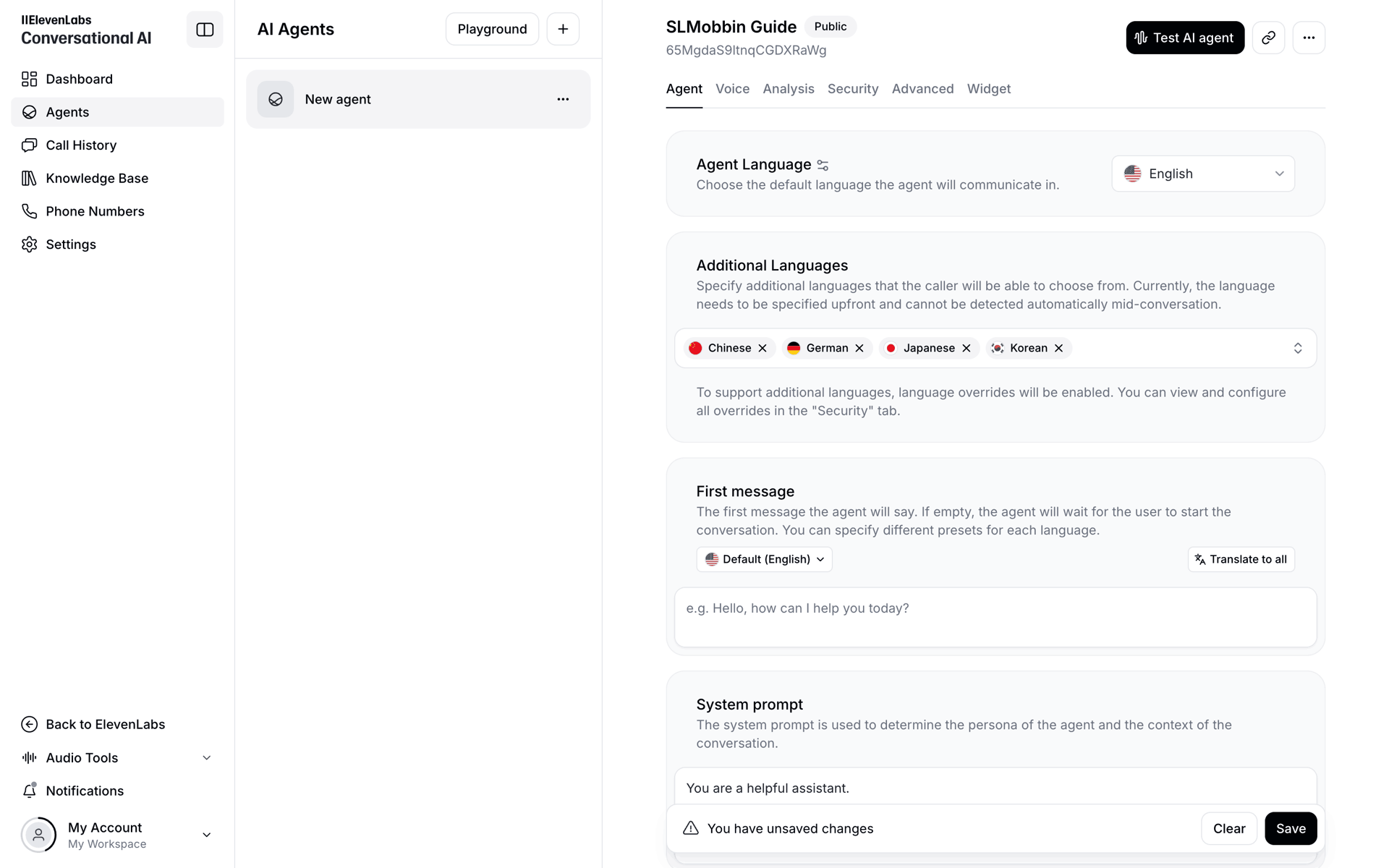1389x868 pixels.
Task: Open Settings in the sidebar
Action: point(117,244)
